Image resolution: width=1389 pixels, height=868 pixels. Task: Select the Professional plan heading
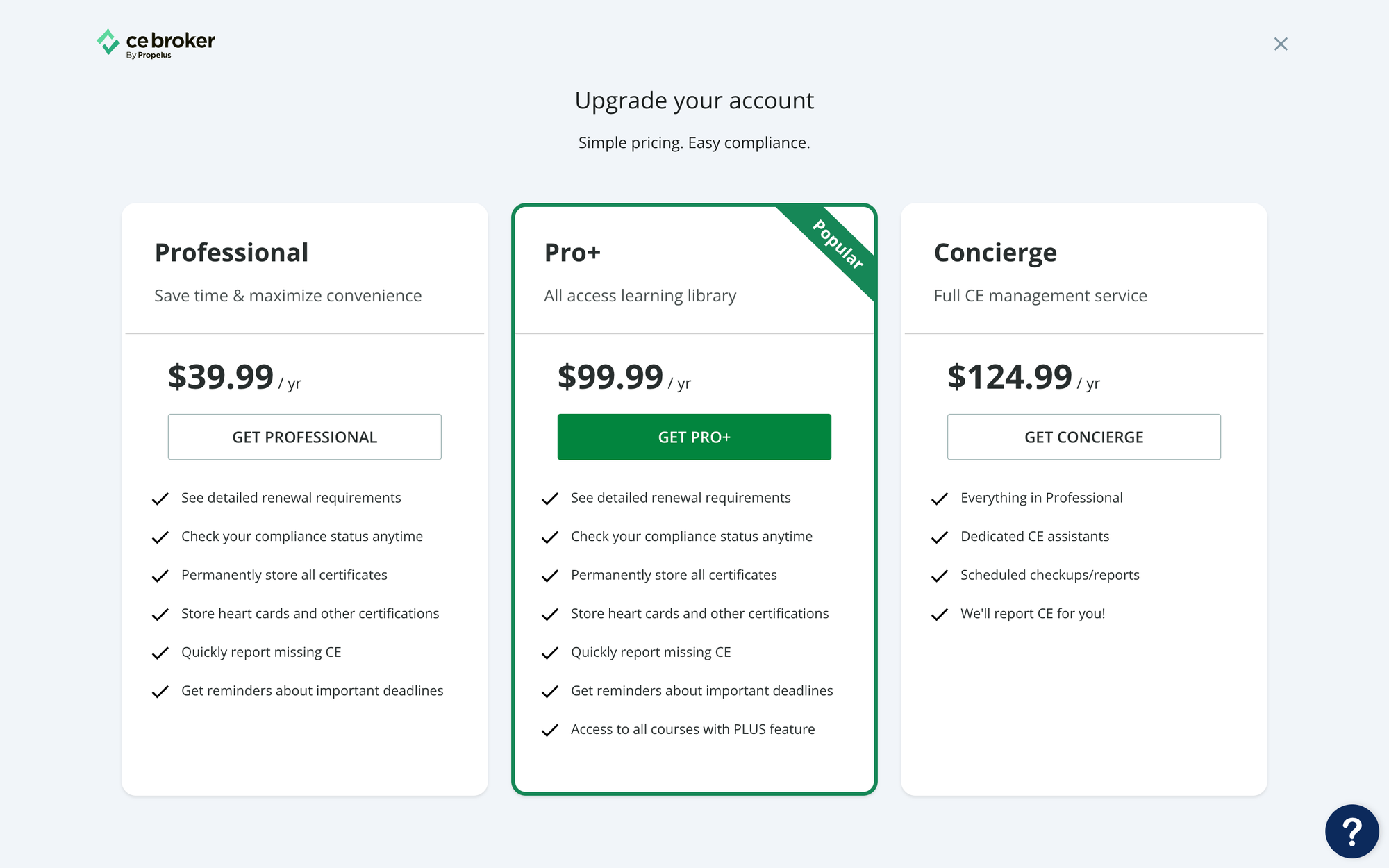[231, 252]
